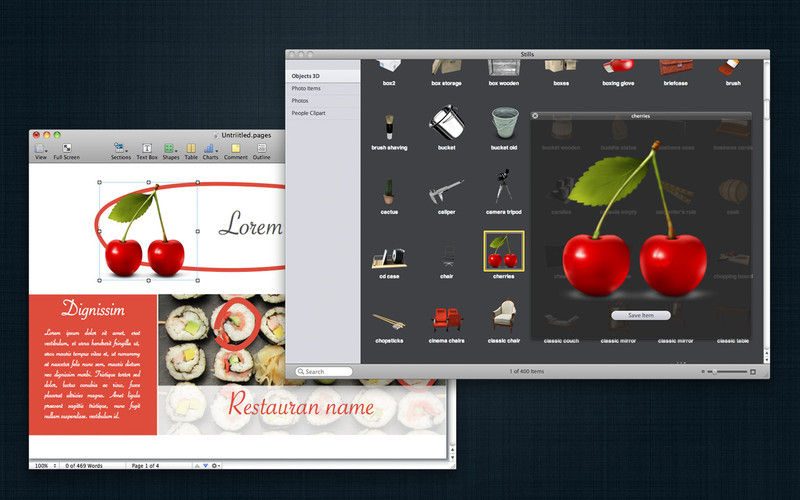
Task: Click the 'Page 1 of 4' indicator
Action: click(x=145, y=466)
